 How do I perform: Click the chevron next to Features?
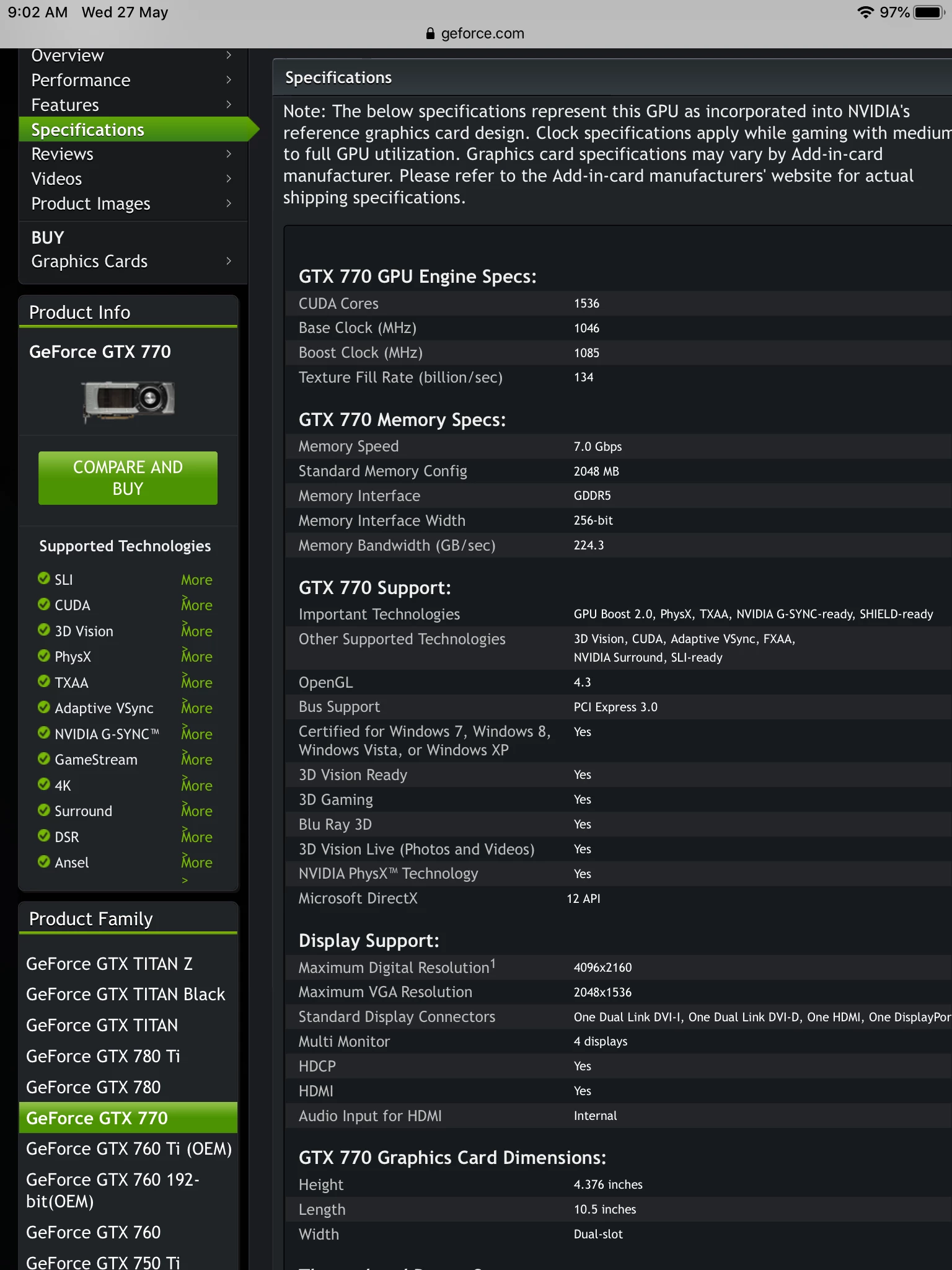[x=229, y=104]
